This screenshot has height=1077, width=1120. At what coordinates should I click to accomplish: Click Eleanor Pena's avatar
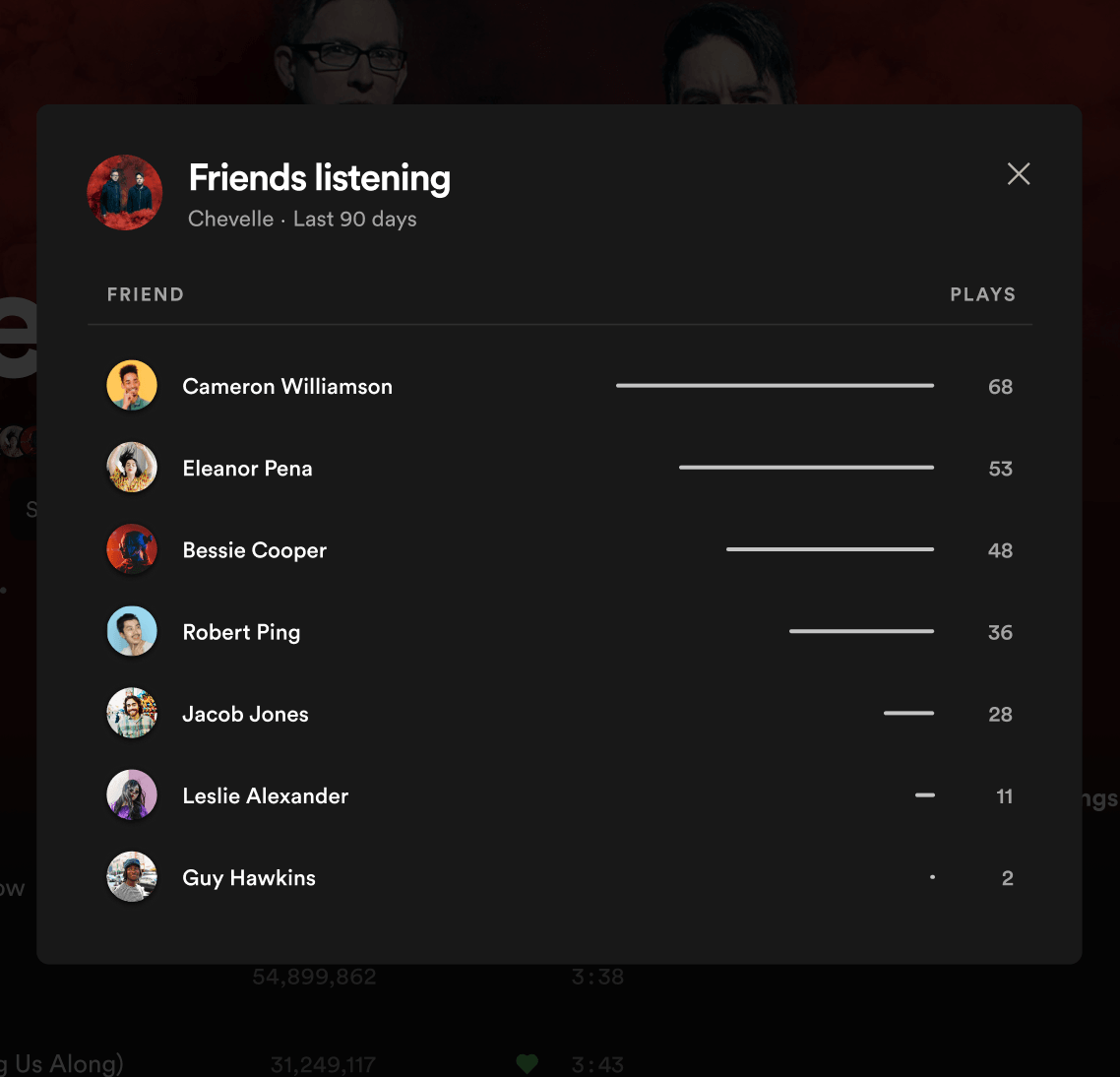[131, 468]
